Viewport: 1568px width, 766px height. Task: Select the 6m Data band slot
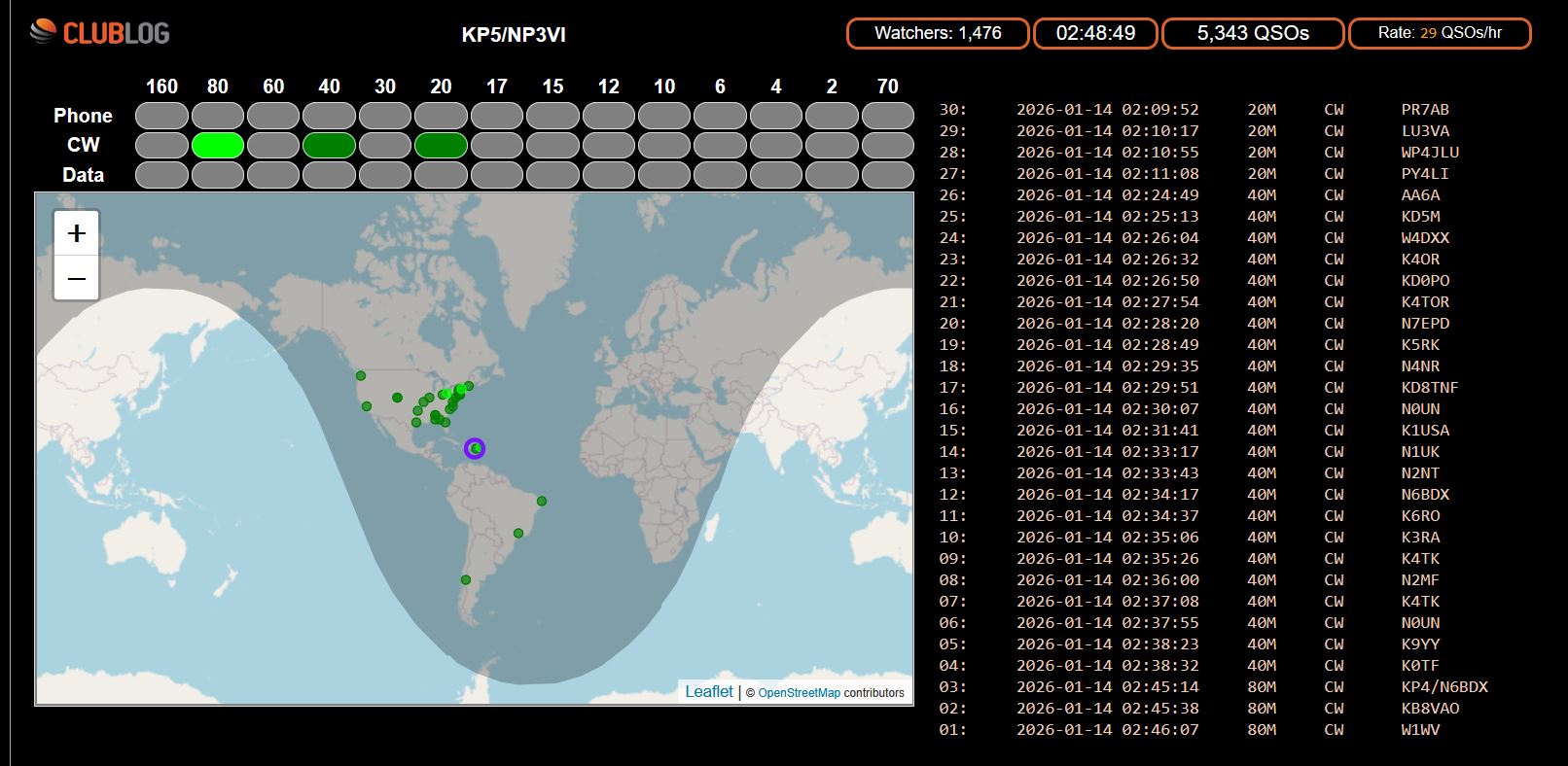720,176
